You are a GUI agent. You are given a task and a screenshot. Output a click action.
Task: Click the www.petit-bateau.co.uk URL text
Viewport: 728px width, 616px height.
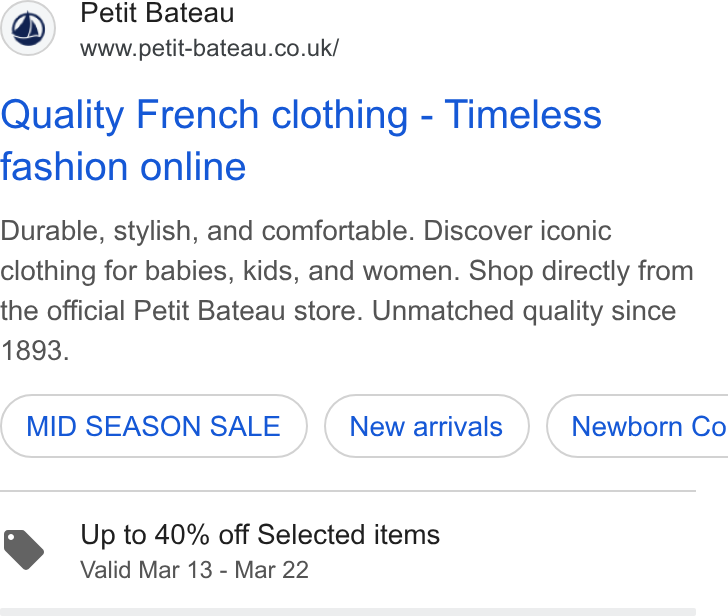tap(209, 49)
